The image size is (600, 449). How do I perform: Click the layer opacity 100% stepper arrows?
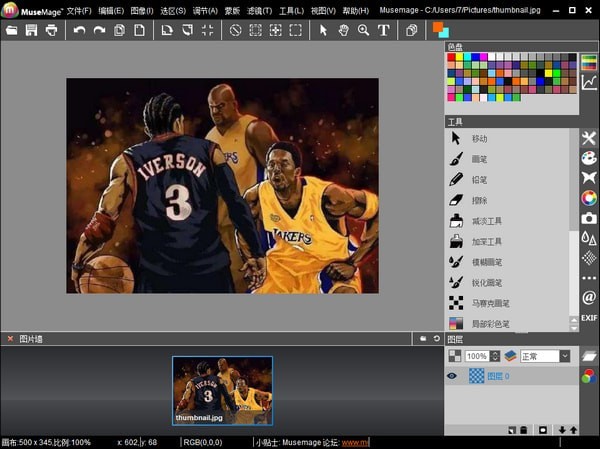point(495,356)
